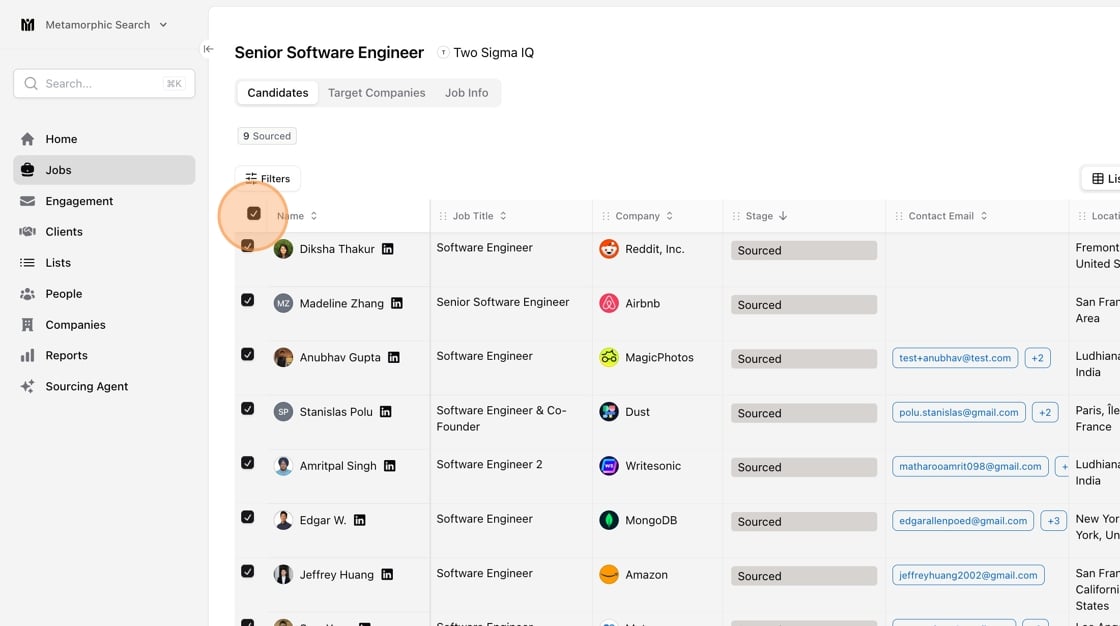Open Amritpal Singh's LinkedIn icon
This screenshot has height=626, width=1120.
(x=389, y=466)
